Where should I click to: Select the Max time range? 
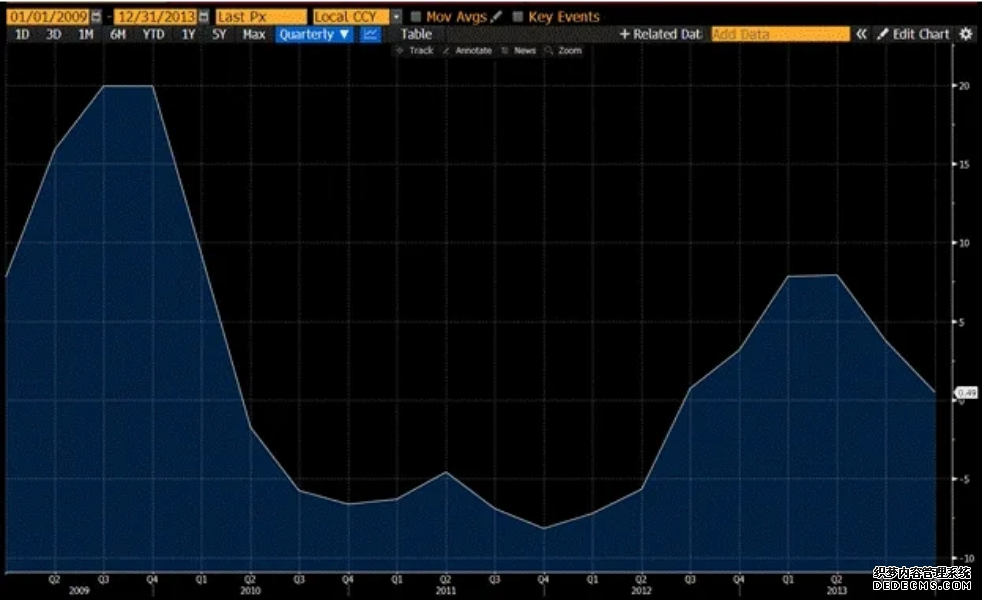pyautogui.click(x=254, y=34)
